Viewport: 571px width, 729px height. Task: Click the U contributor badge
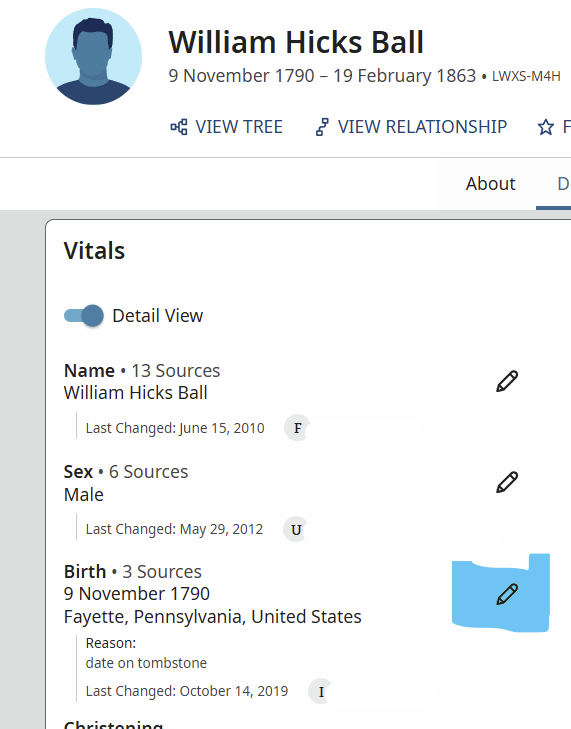[296, 529]
